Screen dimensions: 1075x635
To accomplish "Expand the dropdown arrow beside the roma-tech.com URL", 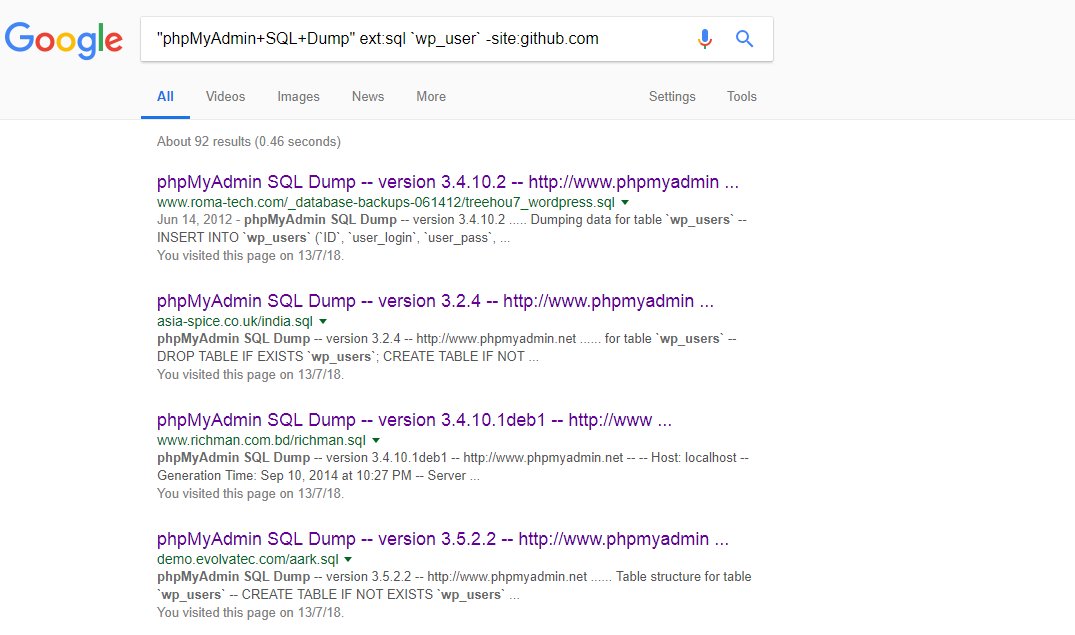I will [x=625, y=202].
